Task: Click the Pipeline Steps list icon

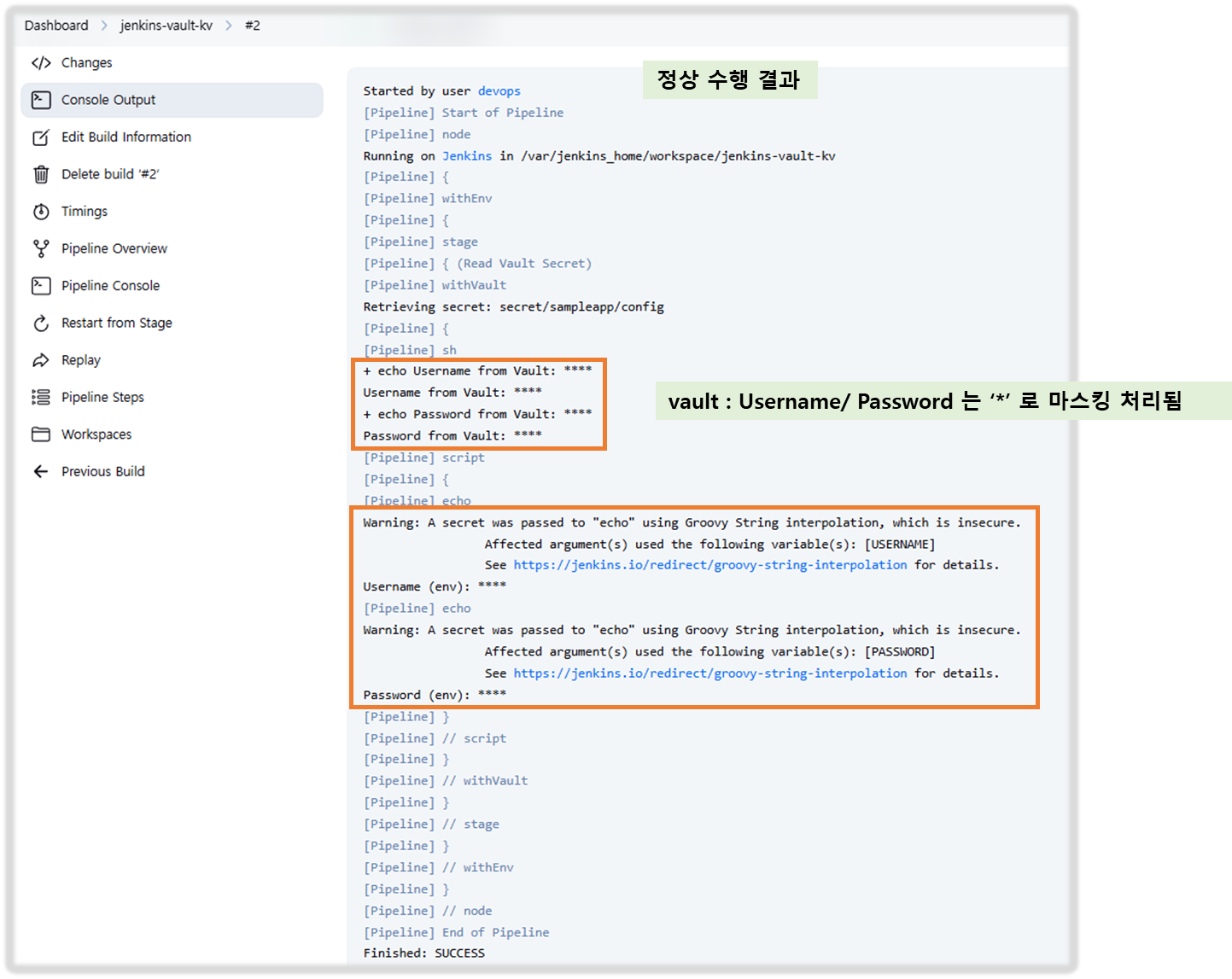Action: 41,398
